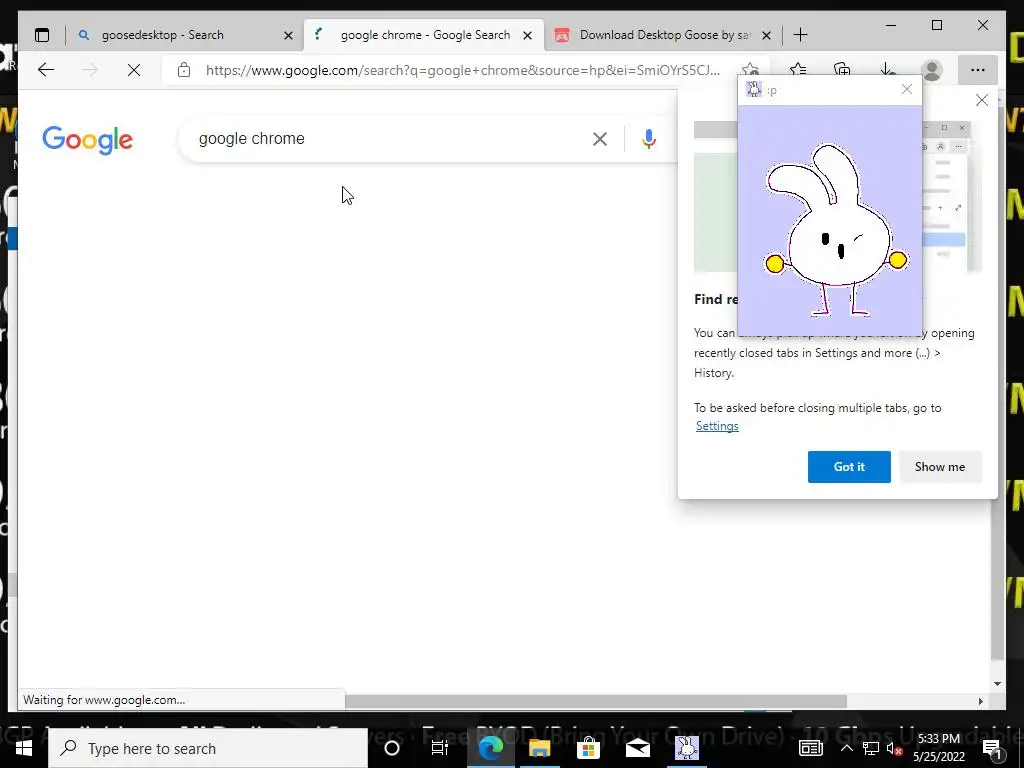Show hidden tray icons chevron
Viewport: 1024px width, 768px height.
click(846, 748)
